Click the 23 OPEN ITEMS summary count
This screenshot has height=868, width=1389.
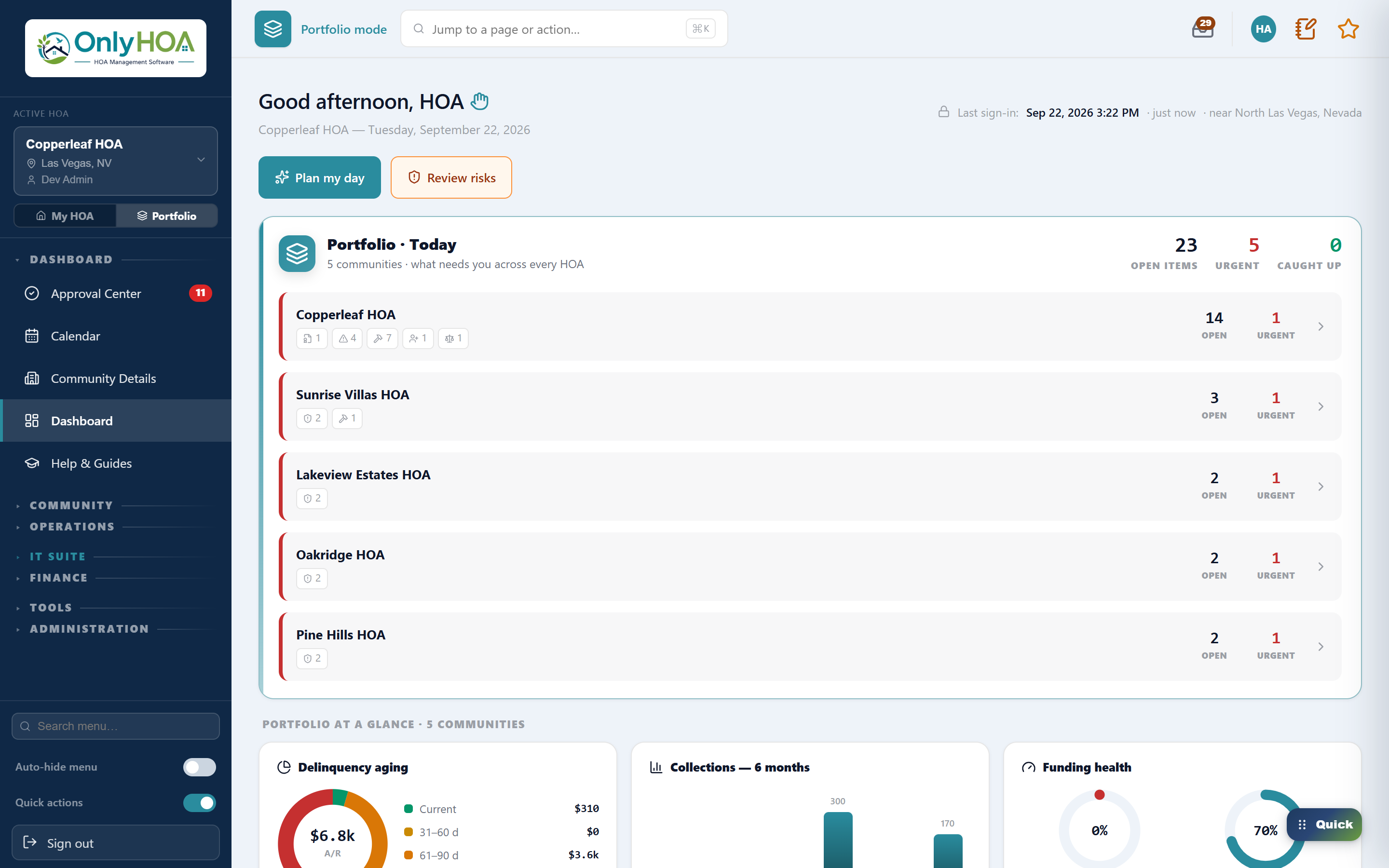tap(1164, 253)
